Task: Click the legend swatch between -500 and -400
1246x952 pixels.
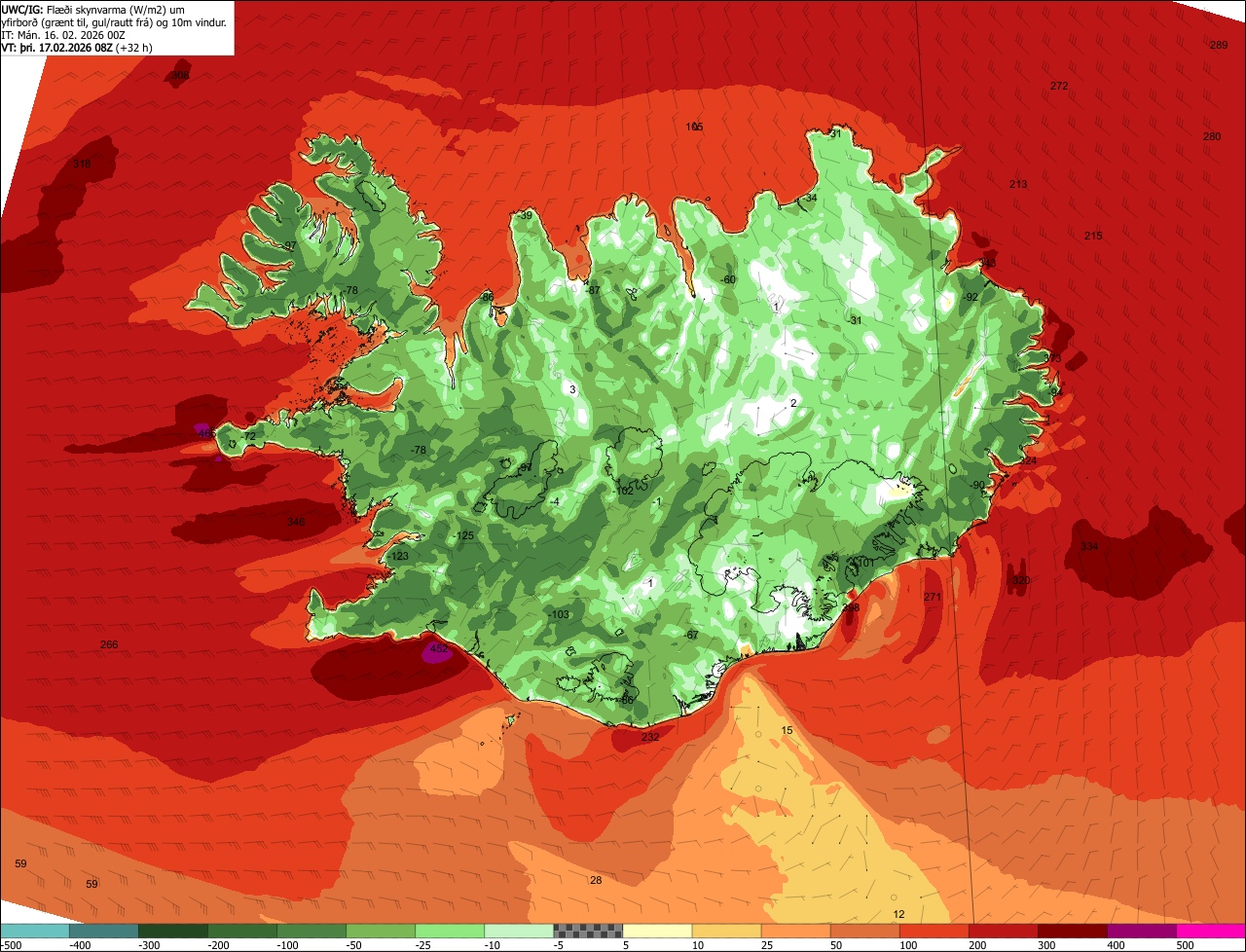Action: pyautogui.click(x=35, y=931)
